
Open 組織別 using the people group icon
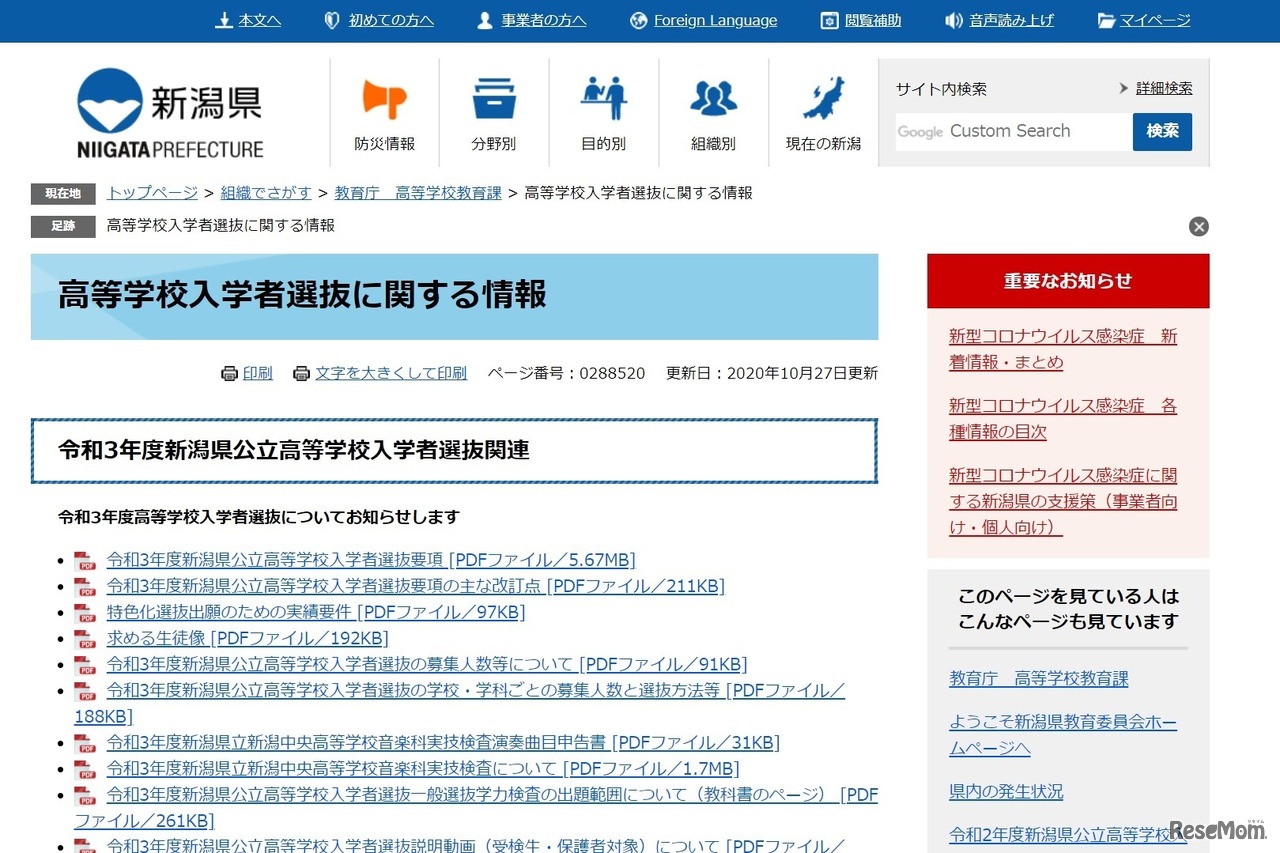[x=713, y=97]
